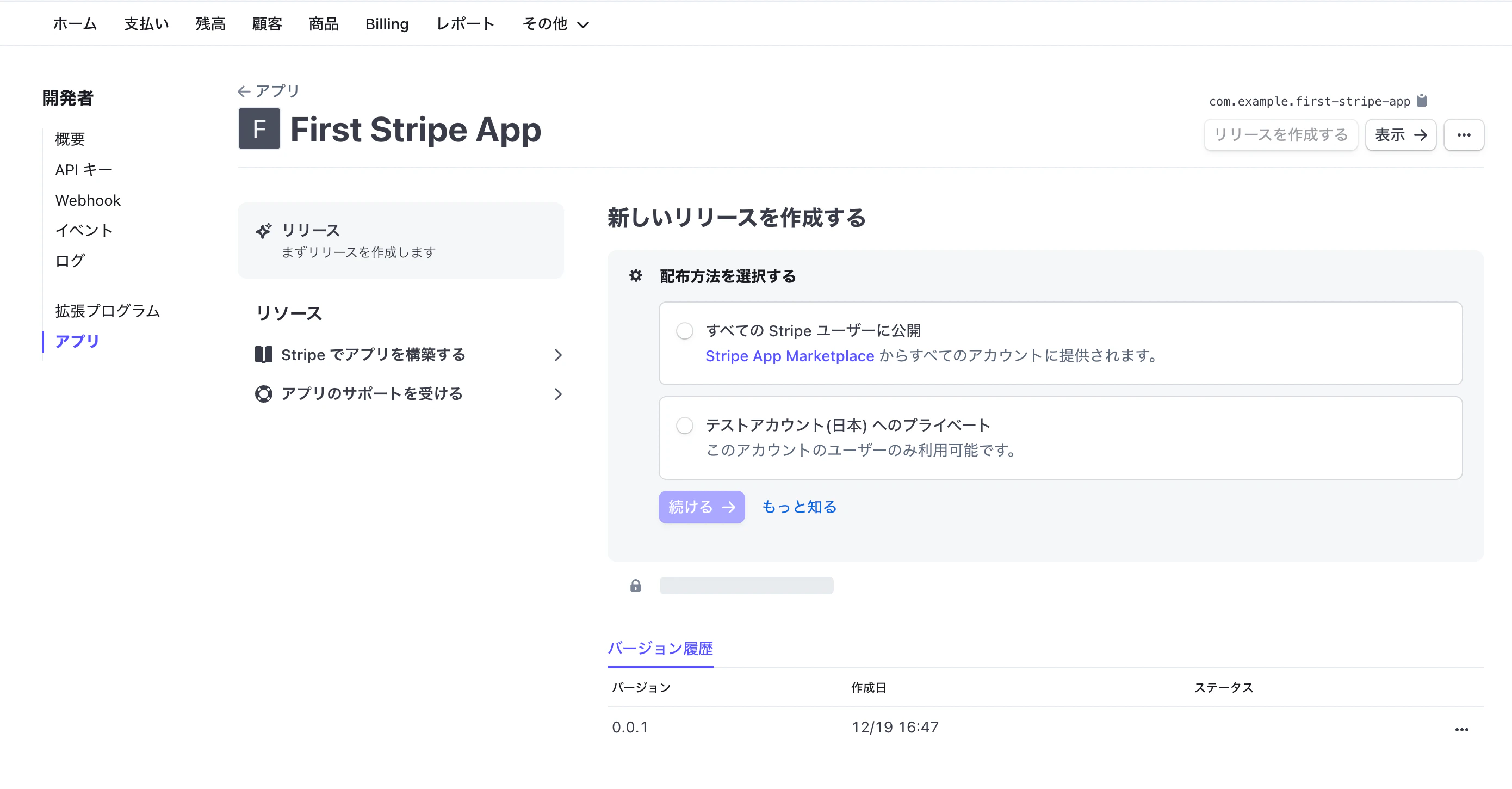Expand the その他 dropdown in top navigation
This screenshot has width=1512, height=789.
coord(555,24)
